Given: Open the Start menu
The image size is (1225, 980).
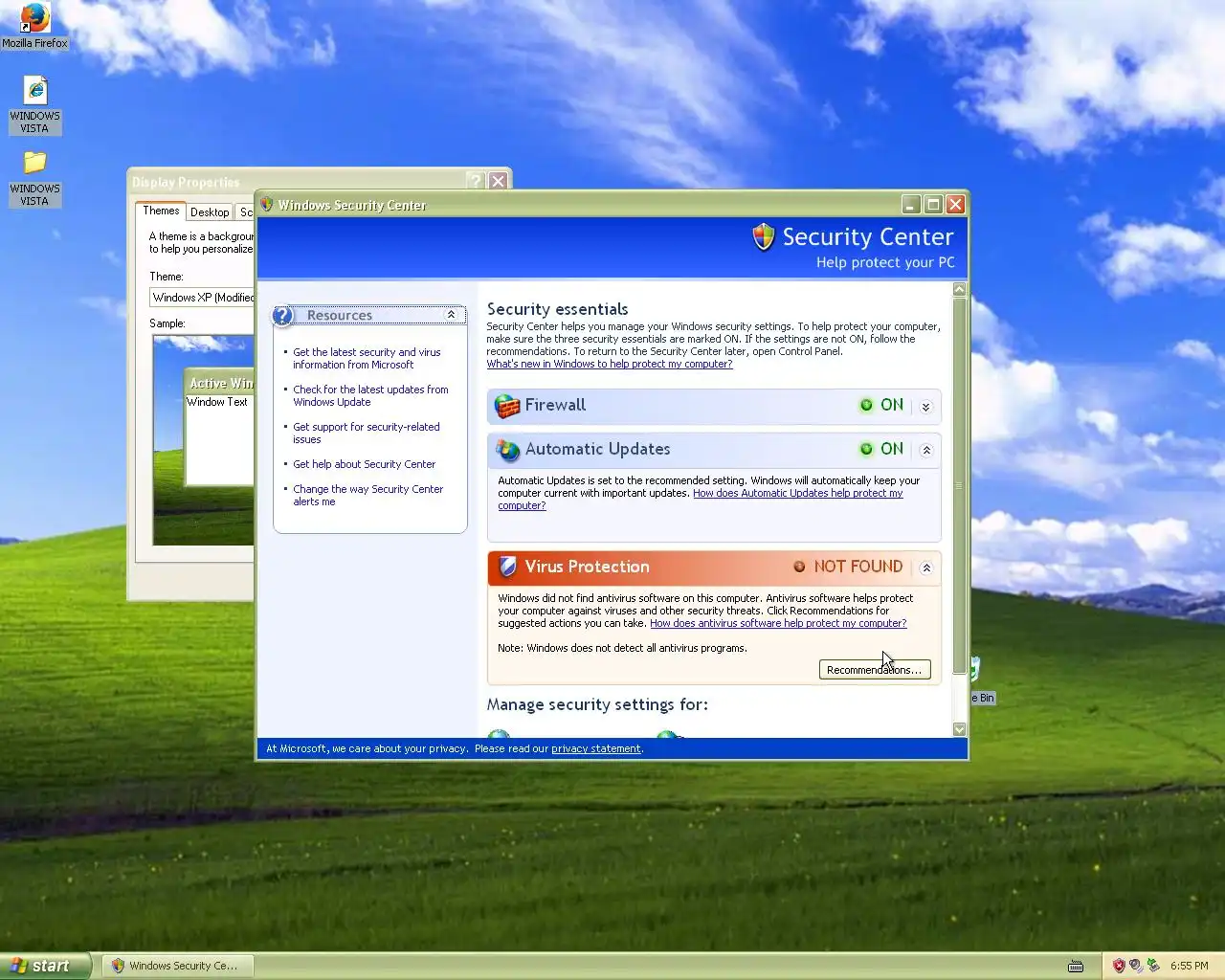Looking at the screenshot, I should [x=46, y=966].
